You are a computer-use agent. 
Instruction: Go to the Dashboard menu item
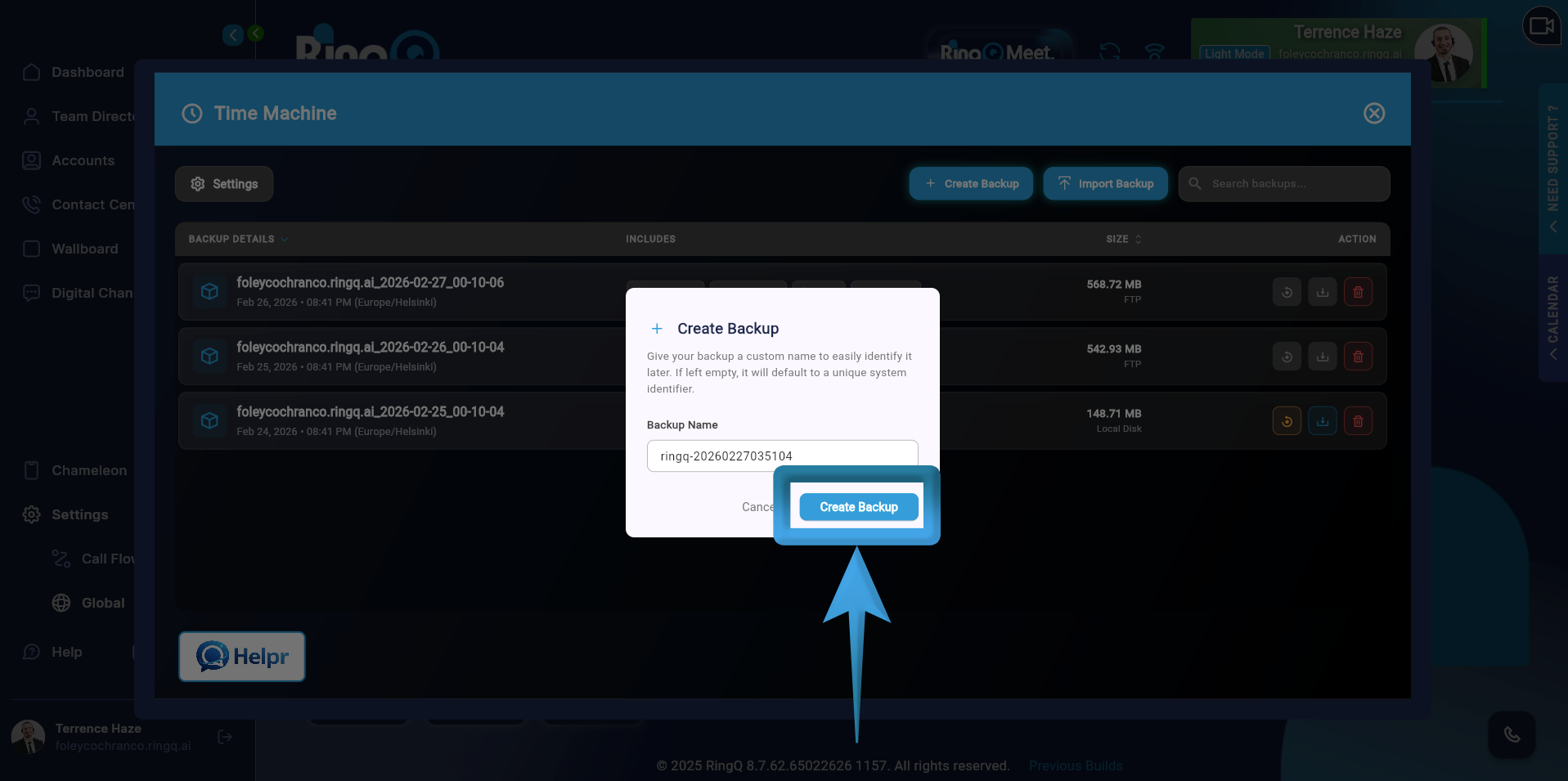coord(88,72)
